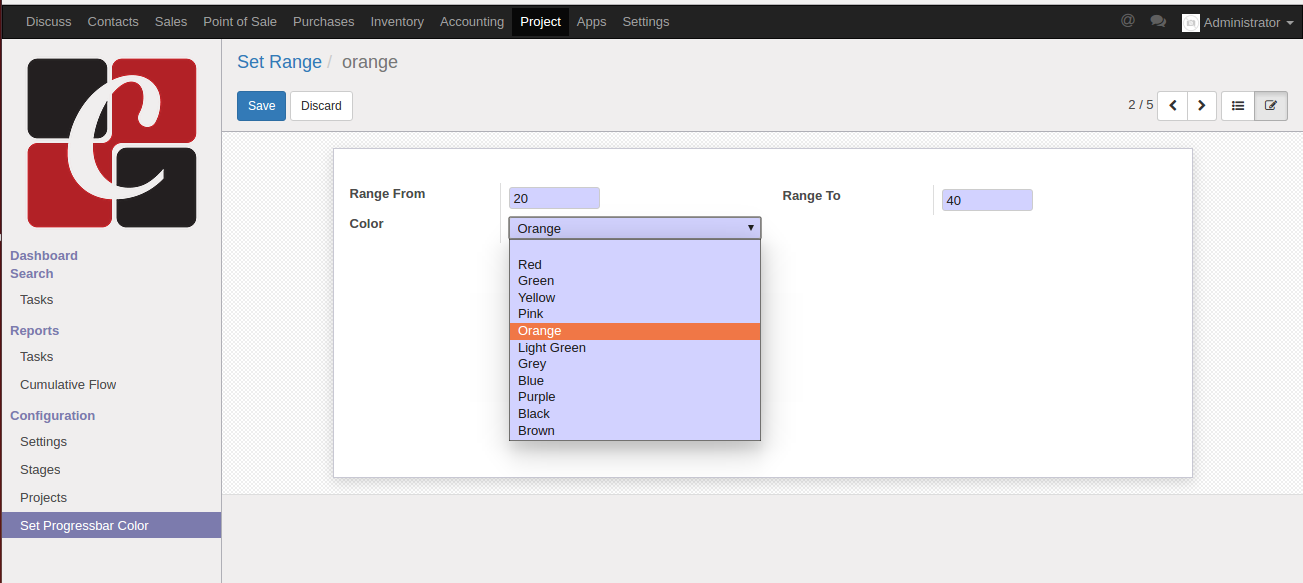Save the range record
The image size is (1303, 583).
pos(261,106)
